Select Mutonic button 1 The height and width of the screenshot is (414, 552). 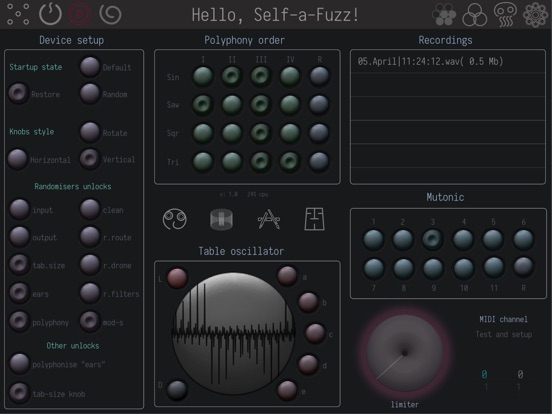[x=374, y=239]
